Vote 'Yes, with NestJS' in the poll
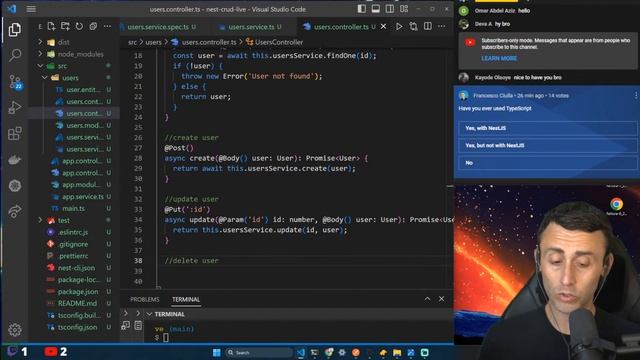This screenshot has height=360, width=640. click(547, 128)
